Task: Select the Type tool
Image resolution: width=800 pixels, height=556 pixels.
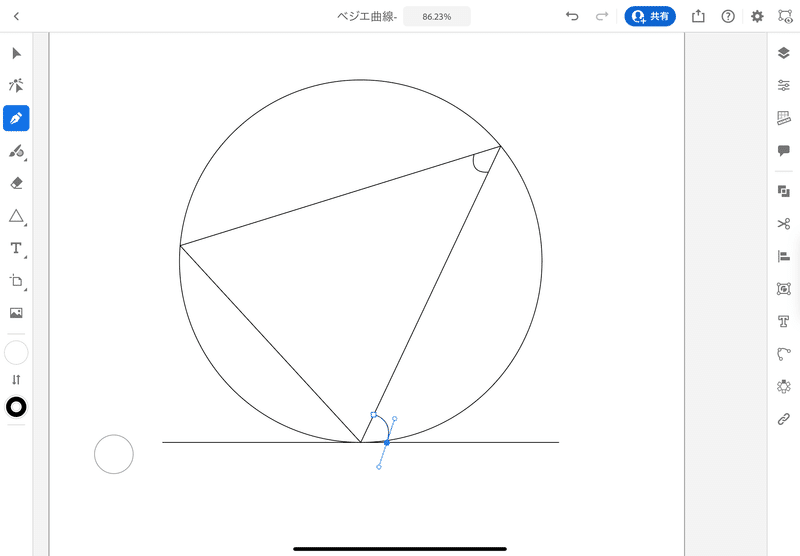Action: (x=16, y=248)
